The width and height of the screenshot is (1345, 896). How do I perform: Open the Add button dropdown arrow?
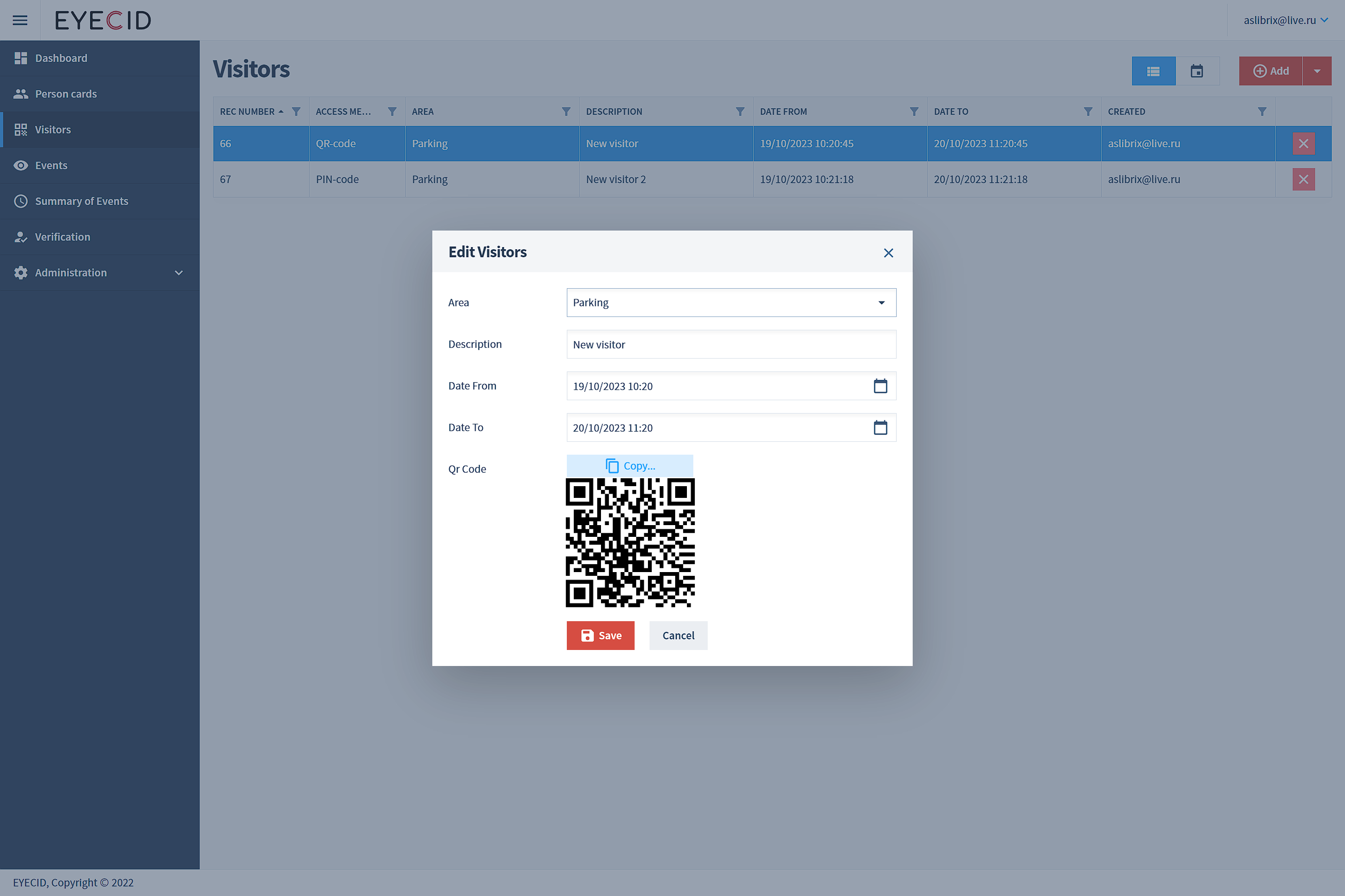[1317, 71]
